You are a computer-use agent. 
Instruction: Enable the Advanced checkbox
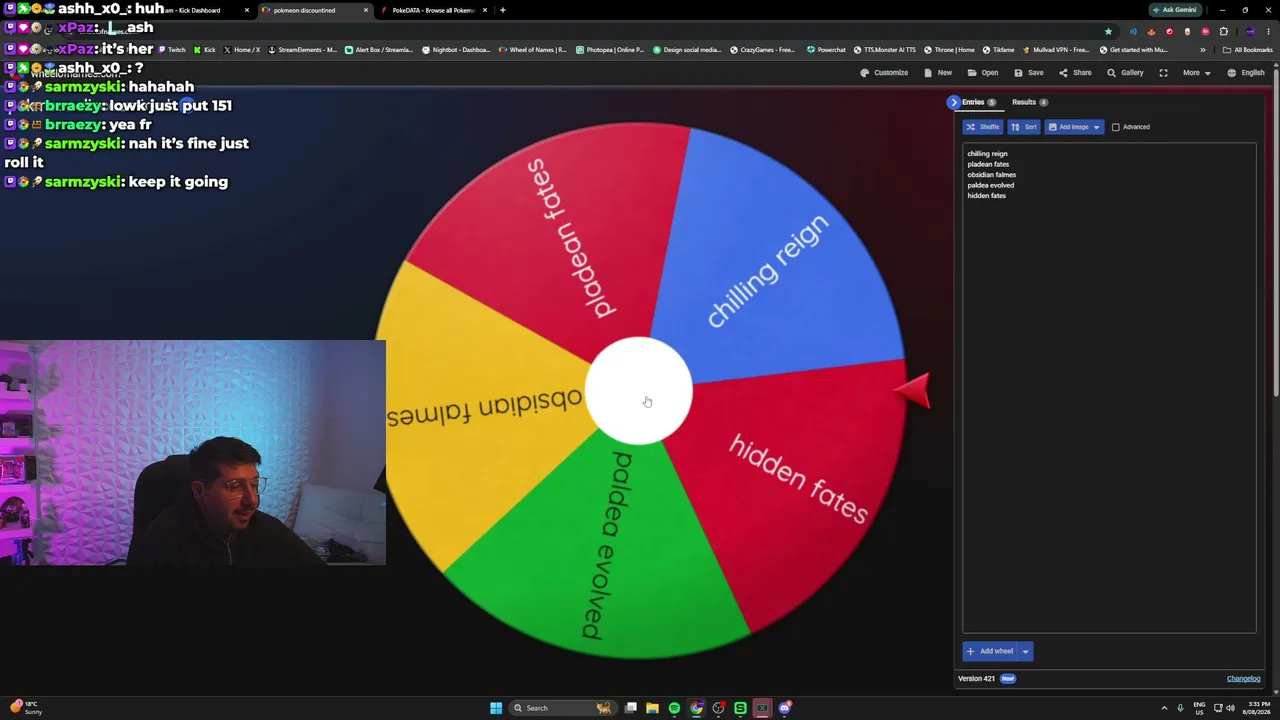1116,127
